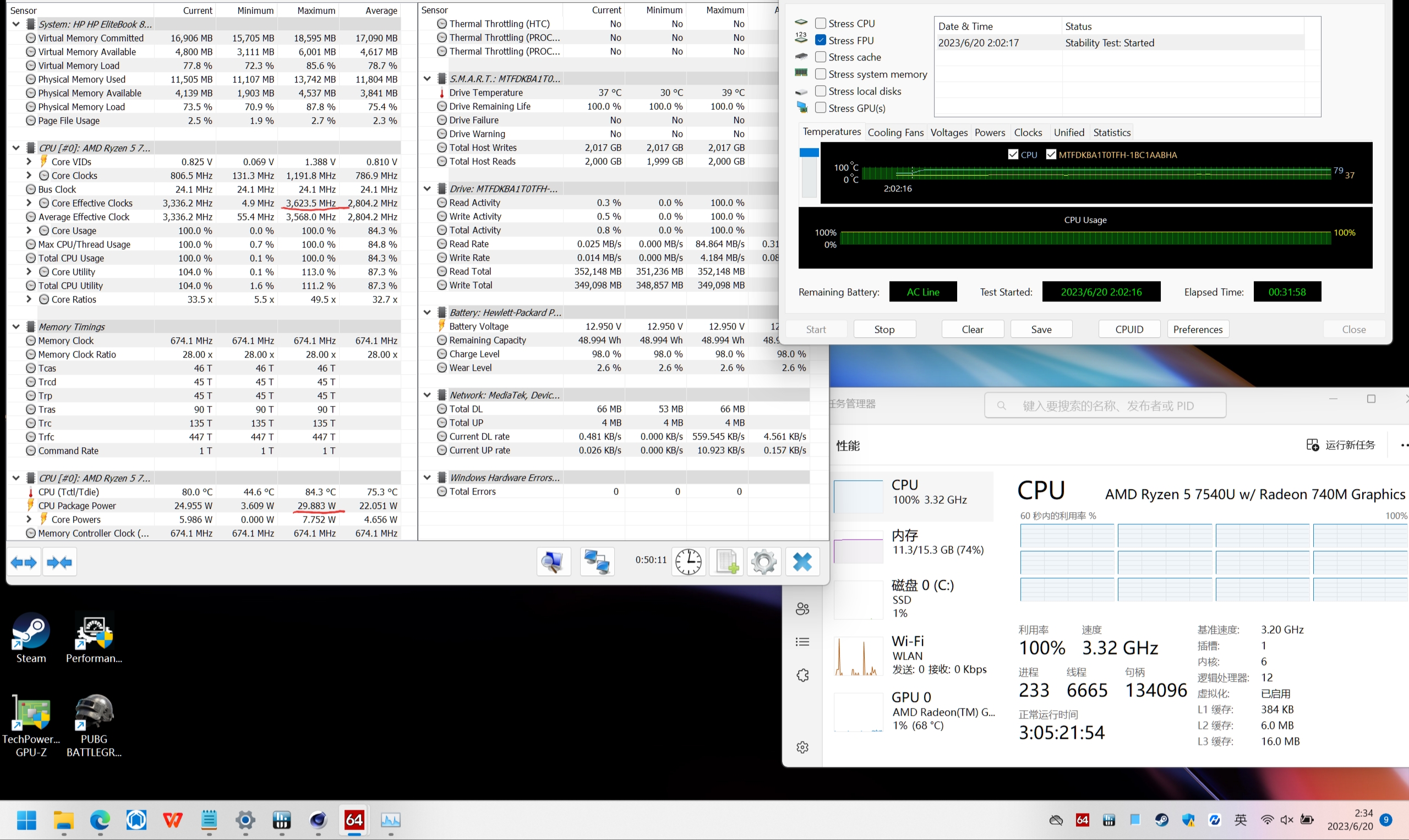Open Task Manager settings gear in sidebar
The height and width of the screenshot is (840, 1409).
click(802, 747)
